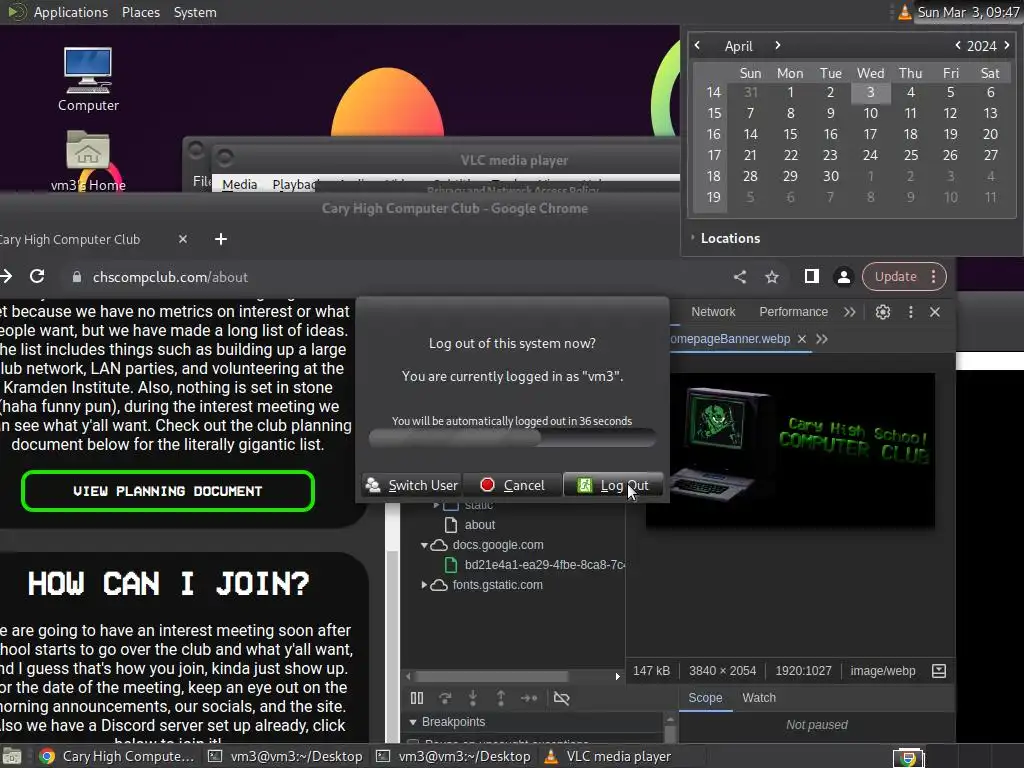Screen dimensions: 1024x768
Task: Share this page icon in Chrome
Action: click(x=740, y=277)
